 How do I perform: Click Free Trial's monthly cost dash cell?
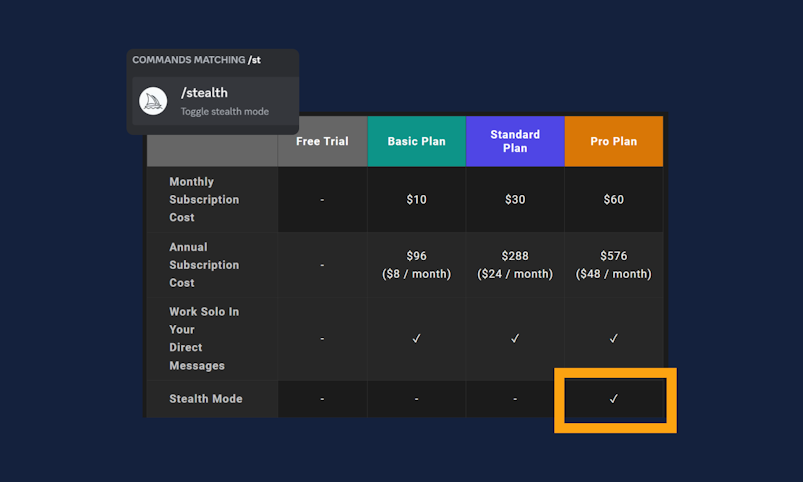coord(322,199)
